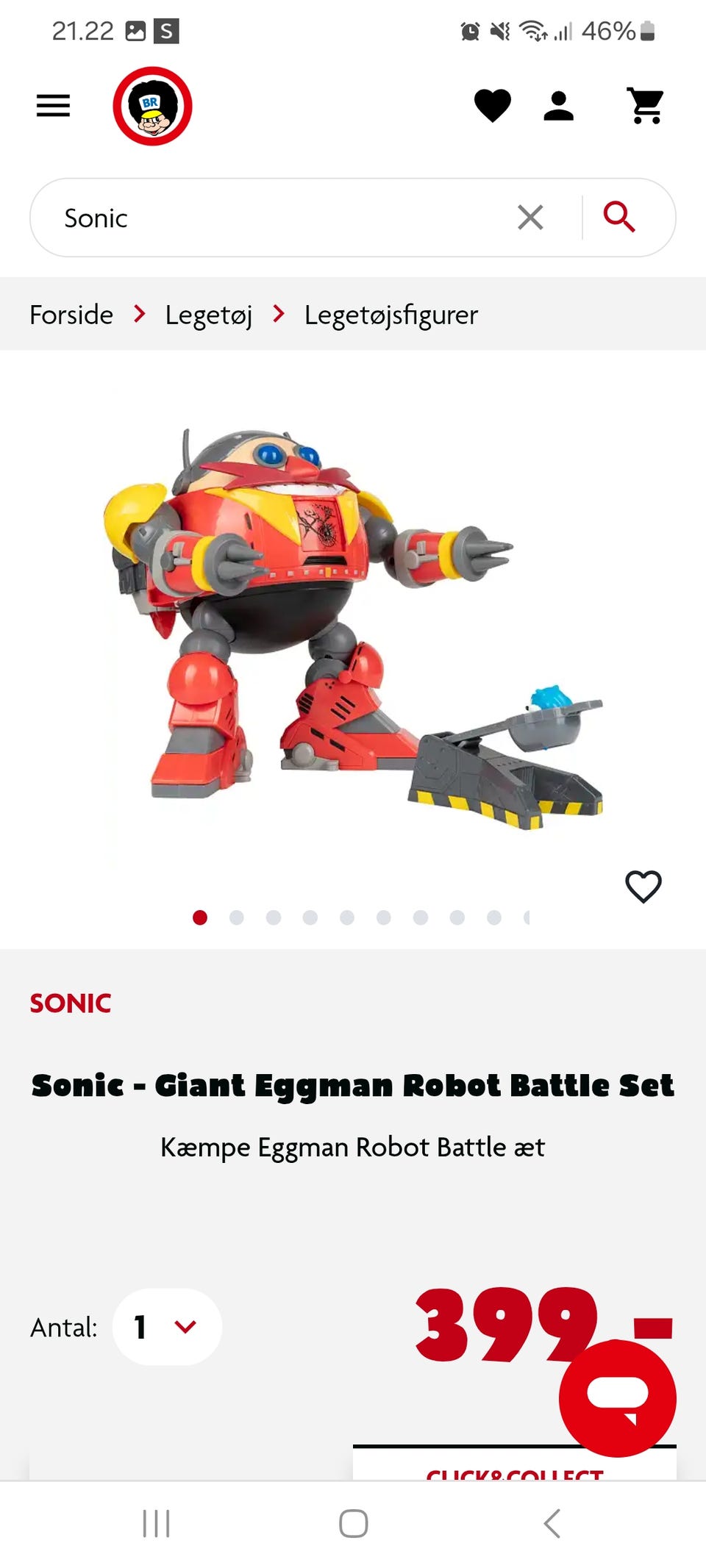Select the fifth image carousel dot
Screen dimensions: 706x1568
(347, 917)
